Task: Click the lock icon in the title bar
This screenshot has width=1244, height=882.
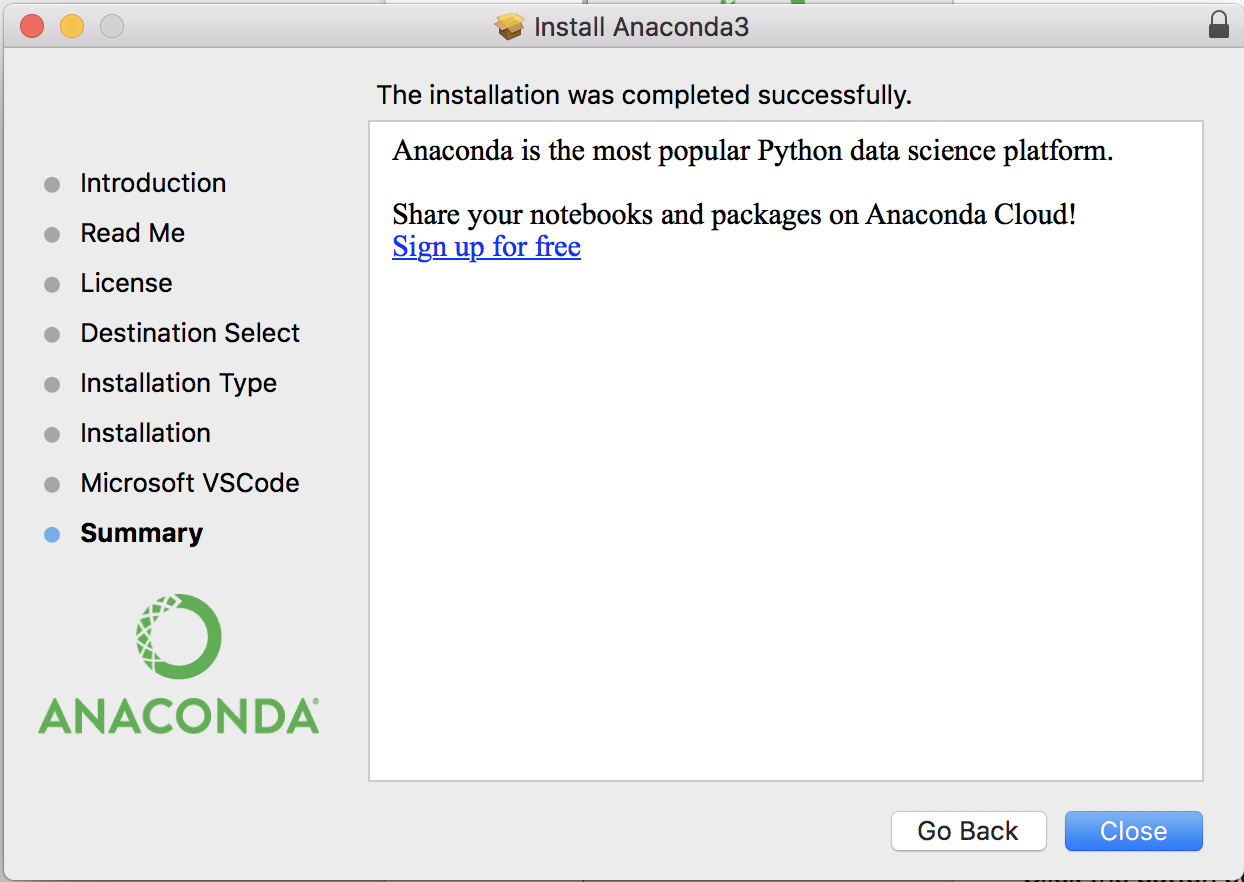Action: pyautogui.click(x=1219, y=25)
